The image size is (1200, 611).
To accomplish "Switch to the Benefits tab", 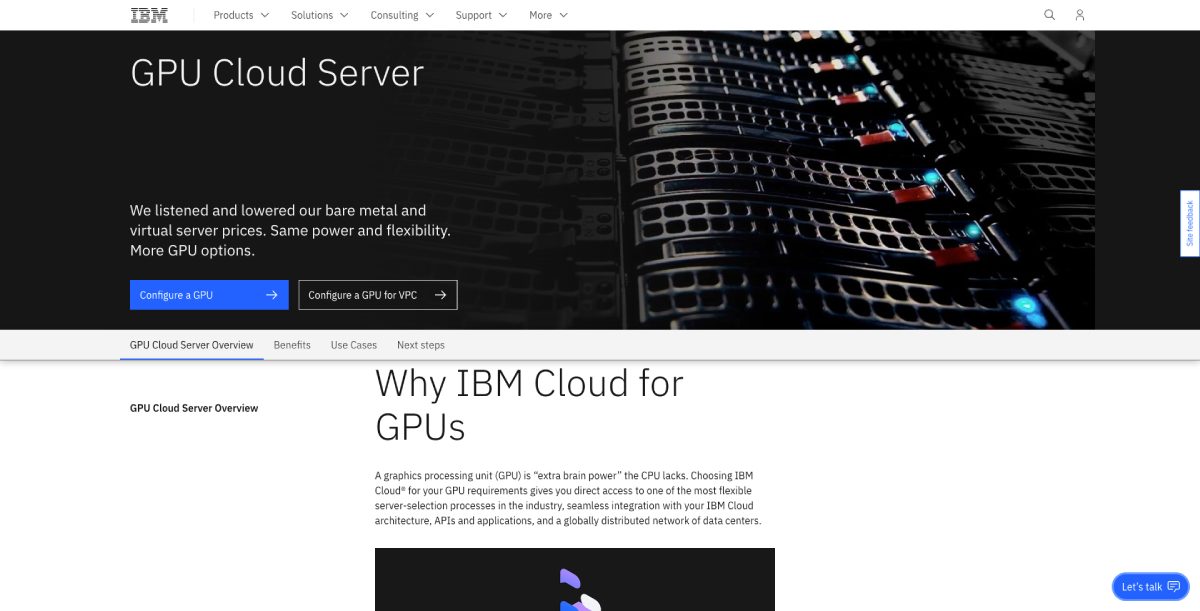I will click(292, 344).
